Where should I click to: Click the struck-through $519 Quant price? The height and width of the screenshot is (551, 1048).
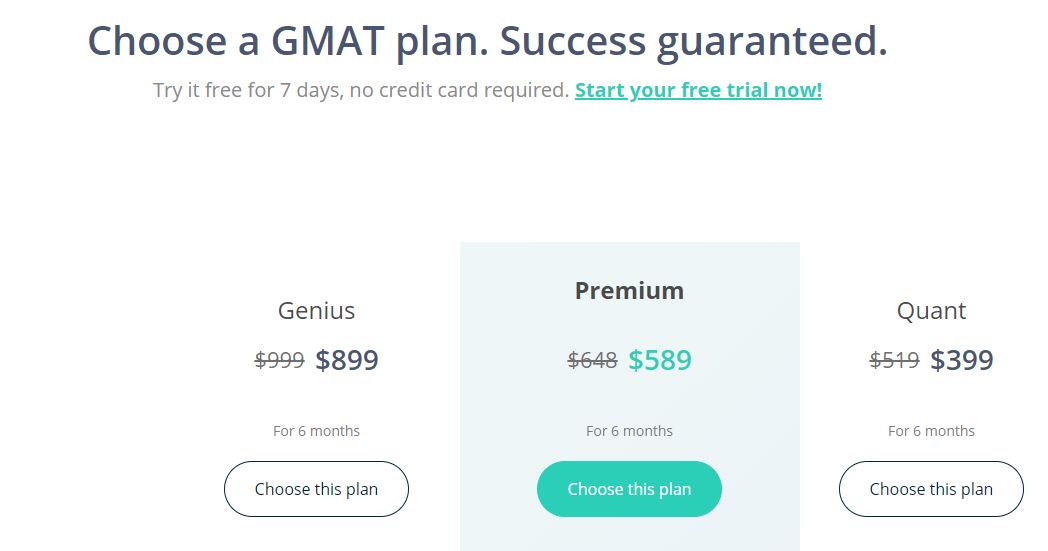894,360
